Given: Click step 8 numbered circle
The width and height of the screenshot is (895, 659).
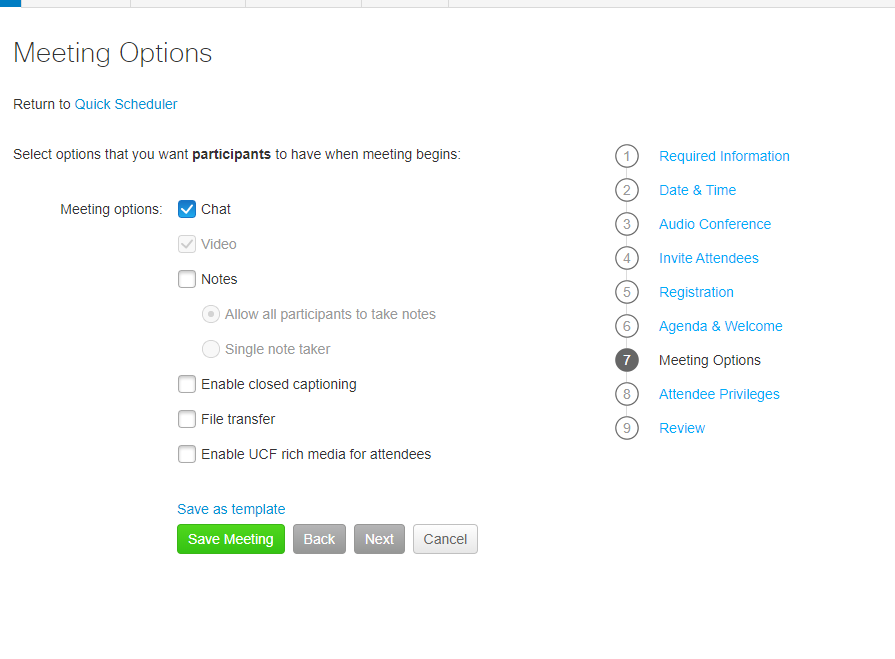Looking at the screenshot, I should (627, 394).
